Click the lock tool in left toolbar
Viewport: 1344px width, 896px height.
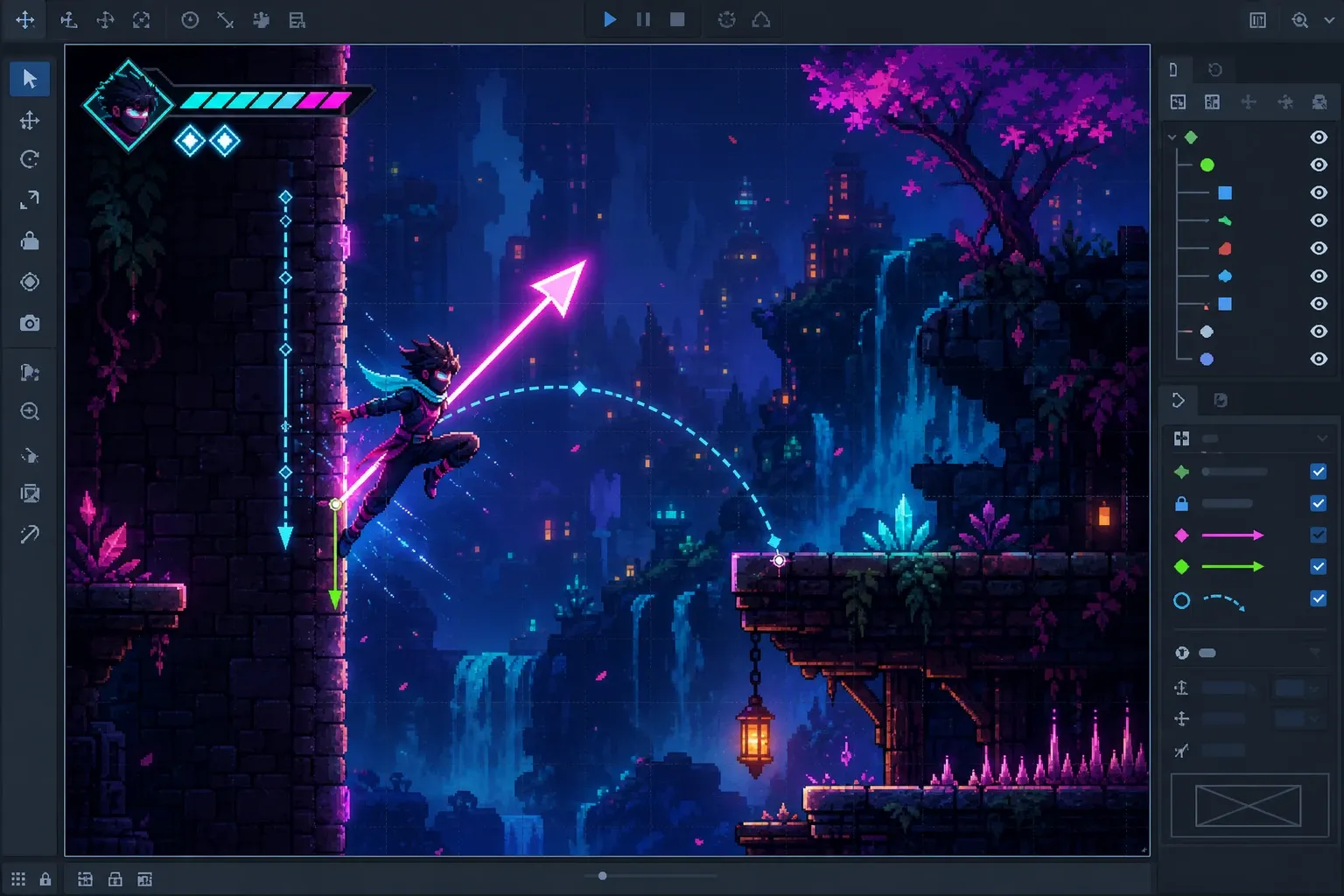(x=30, y=241)
